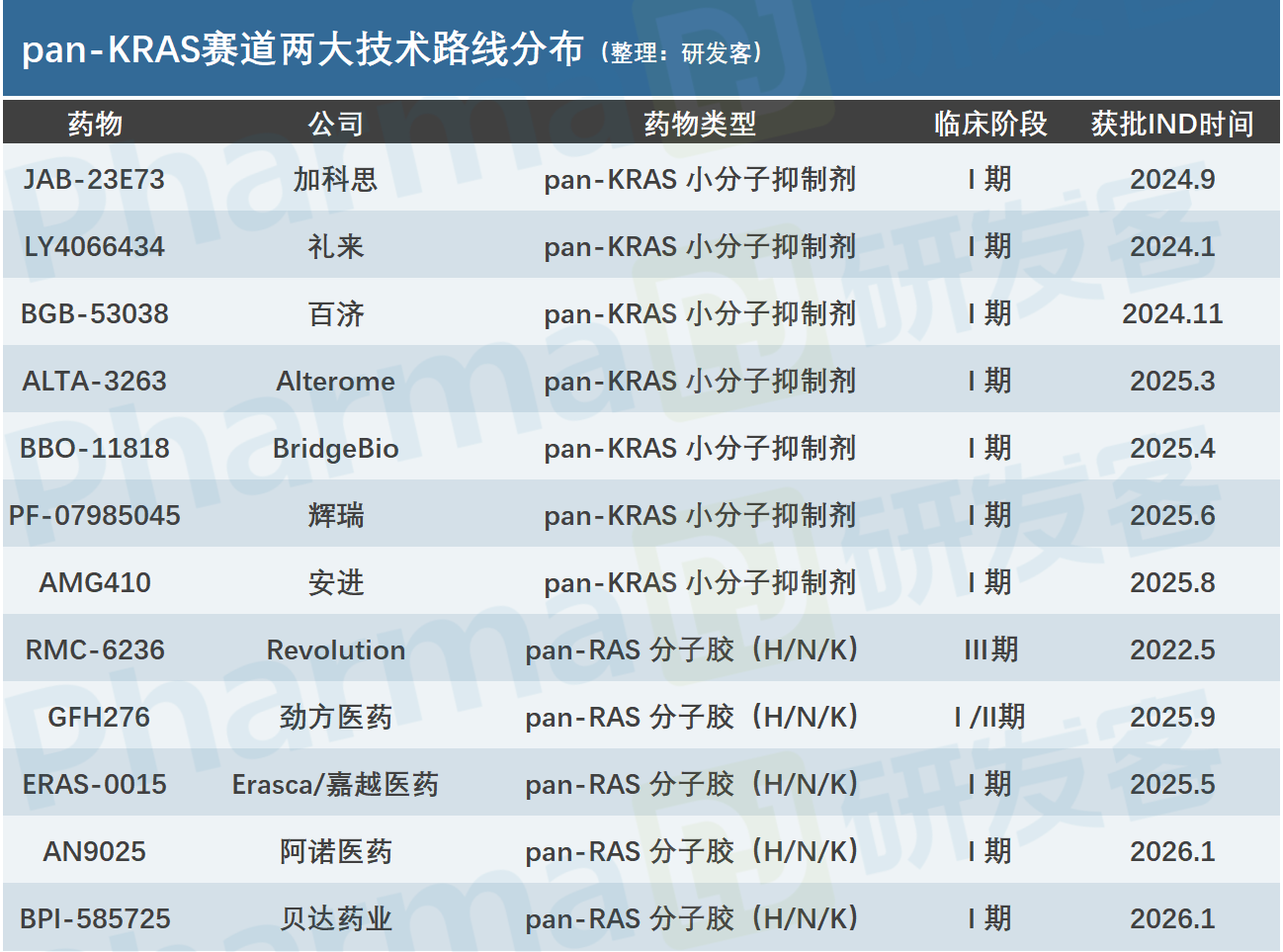This screenshot has width=1283, height=952.
Task: Click the AN9025 drug name
Action: pyautogui.click(x=95, y=851)
